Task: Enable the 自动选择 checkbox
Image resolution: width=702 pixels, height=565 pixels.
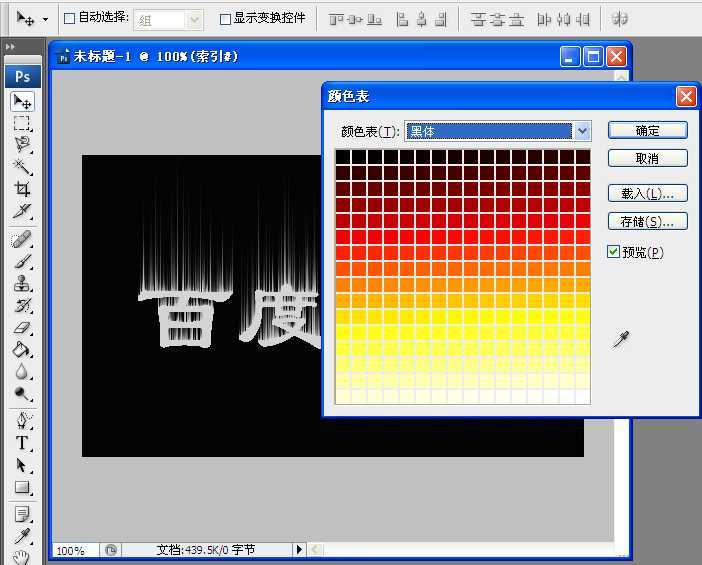Action: [69, 19]
